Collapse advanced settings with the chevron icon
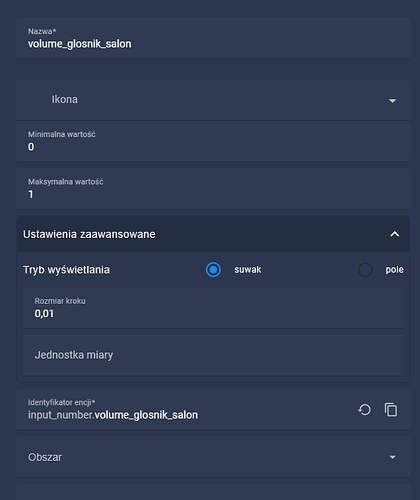Image resolution: width=420 pixels, height=500 pixels. click(x=395, y=234)
